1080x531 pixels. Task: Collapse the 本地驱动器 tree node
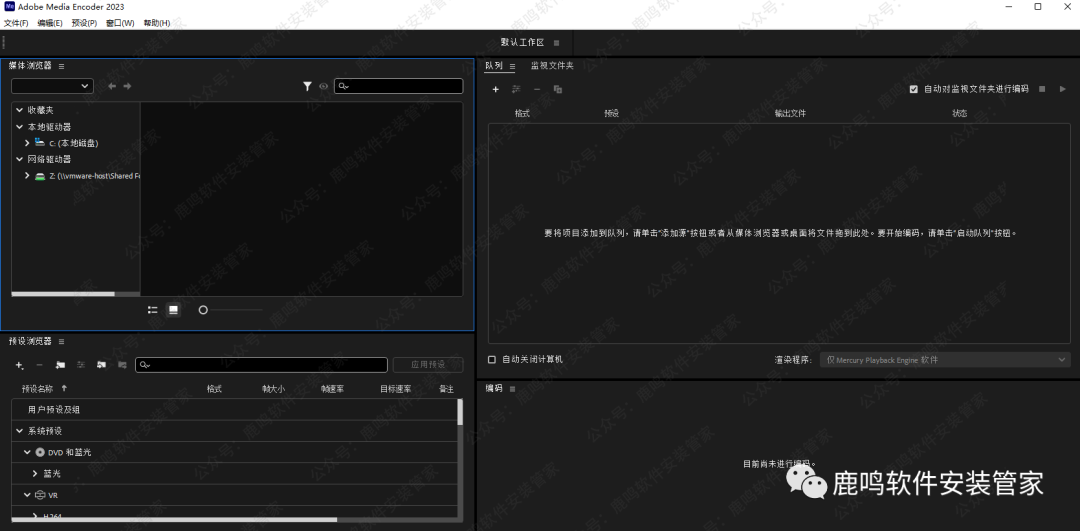click(x=20, y=127)
